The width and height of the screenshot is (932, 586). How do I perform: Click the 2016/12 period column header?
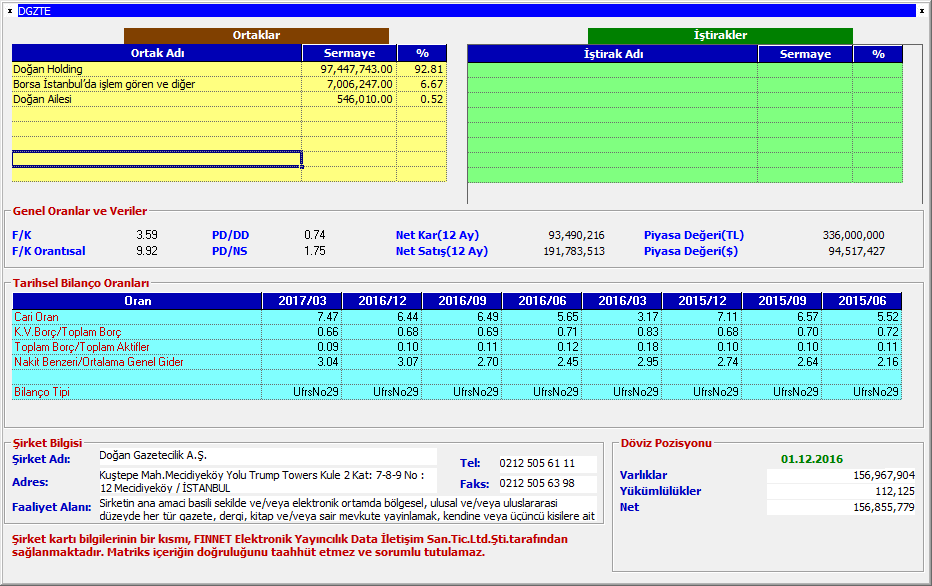point(382,301)
